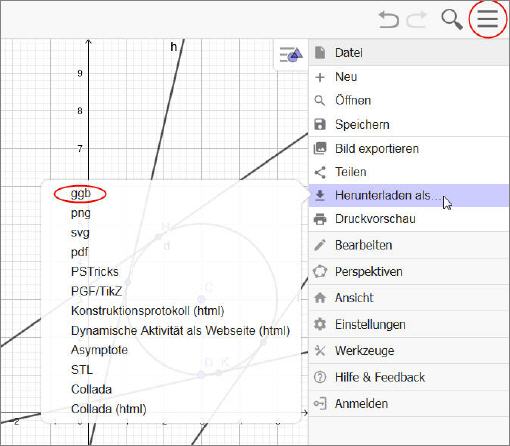Choose Konstruktionsprotokoll (html) export
This screenshot has height=446, width=510.
point(148,311)
